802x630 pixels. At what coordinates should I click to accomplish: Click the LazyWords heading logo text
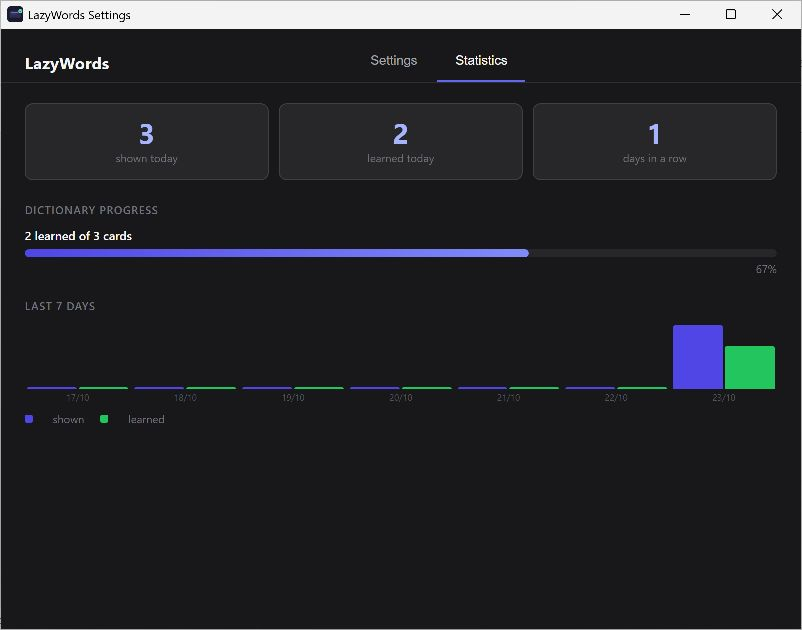[x=67, y=64]
